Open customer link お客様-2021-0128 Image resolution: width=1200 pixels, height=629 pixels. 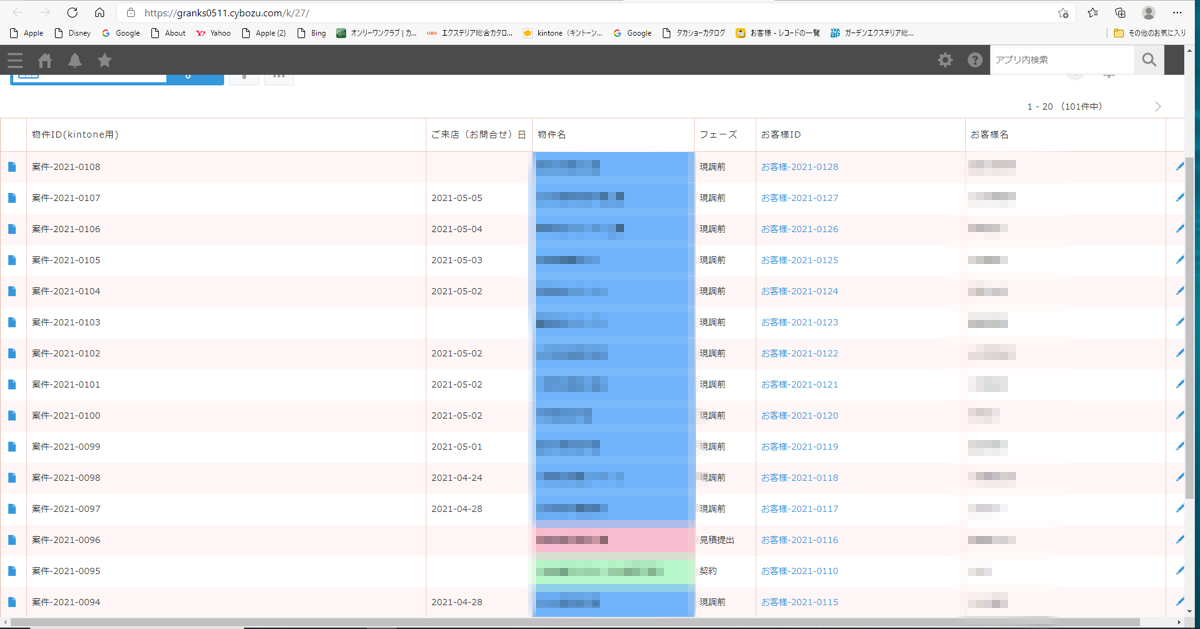point(799,167)
